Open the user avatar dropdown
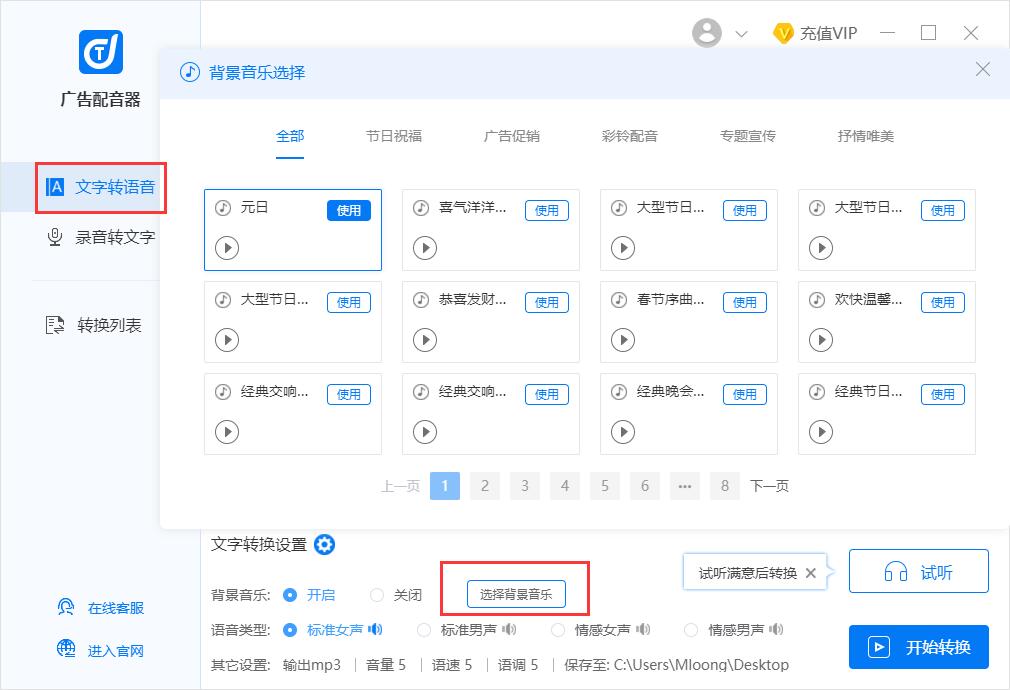The width and height of the screenshot is (1010, 690). click(x=707, y=32)
